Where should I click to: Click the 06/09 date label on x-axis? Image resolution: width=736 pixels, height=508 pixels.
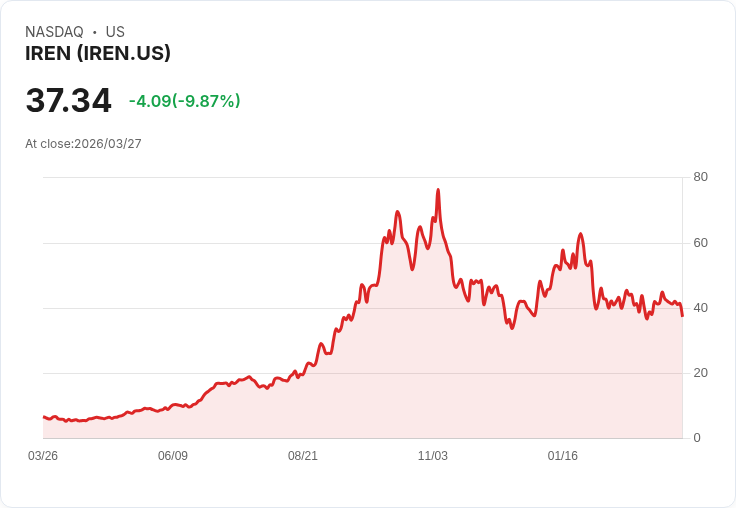click(173, 456)
